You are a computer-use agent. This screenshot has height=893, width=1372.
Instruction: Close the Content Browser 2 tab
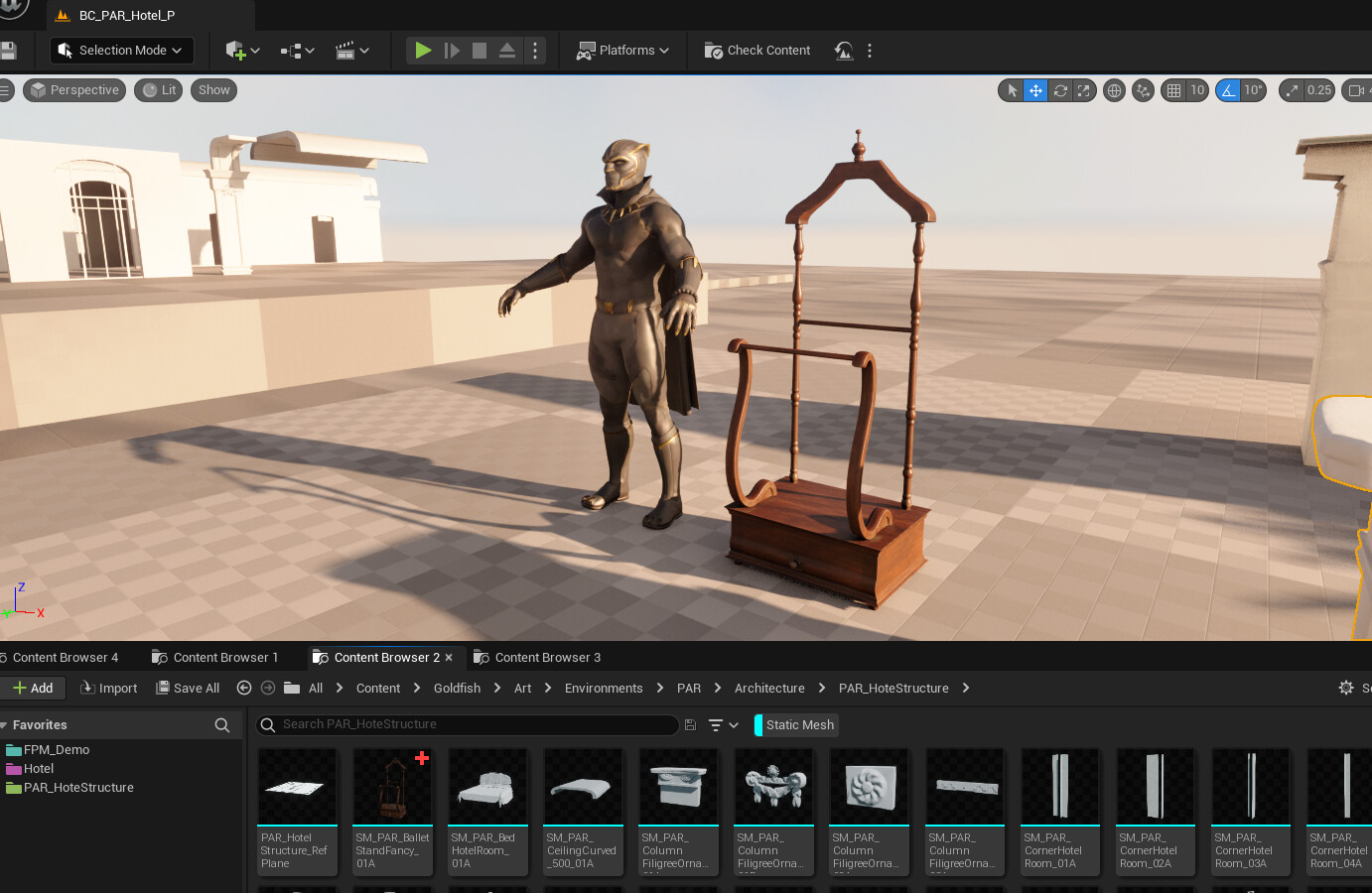[x=449, y=658]
